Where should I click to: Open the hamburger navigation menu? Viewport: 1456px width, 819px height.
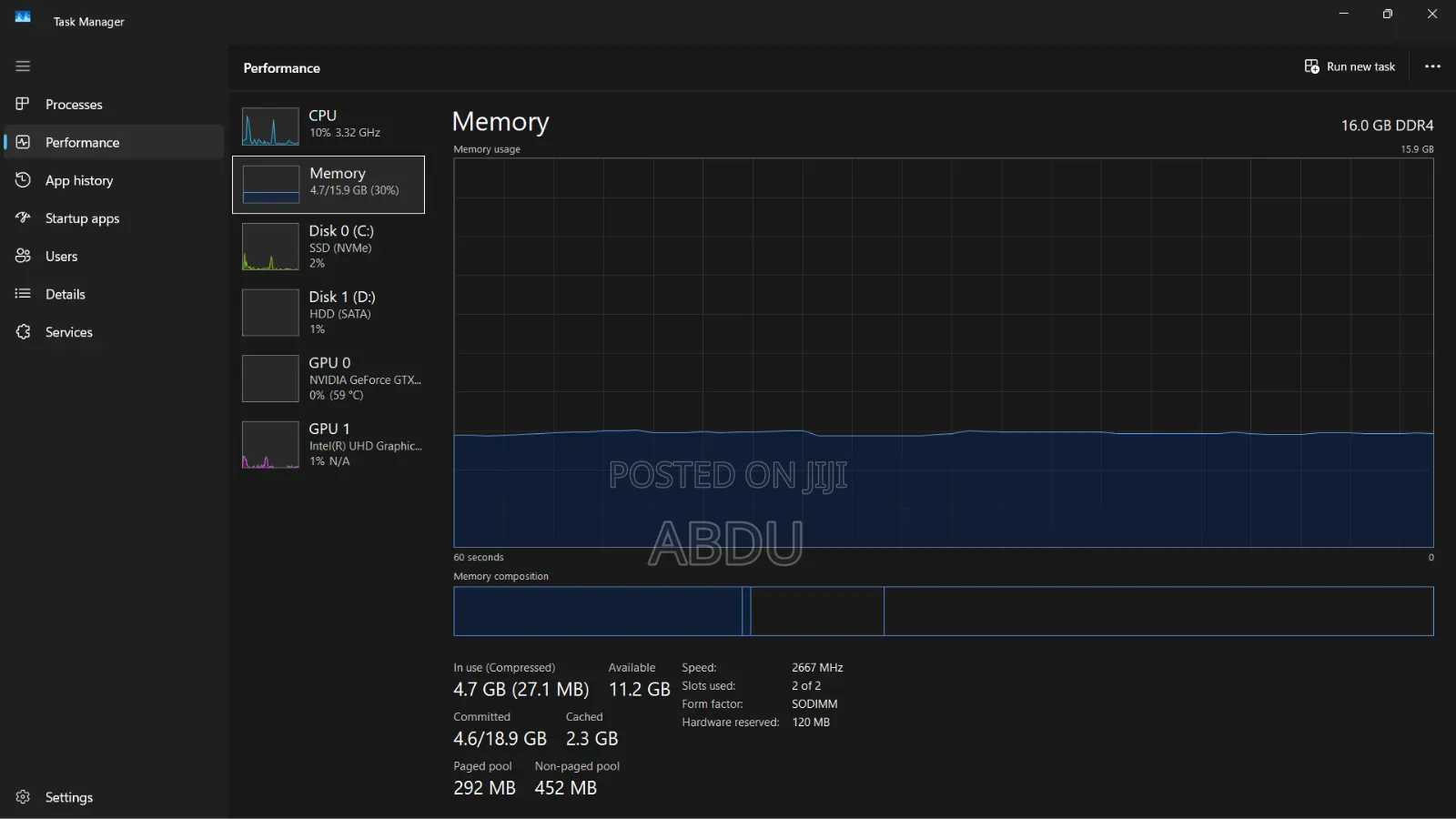pos(23,66)
